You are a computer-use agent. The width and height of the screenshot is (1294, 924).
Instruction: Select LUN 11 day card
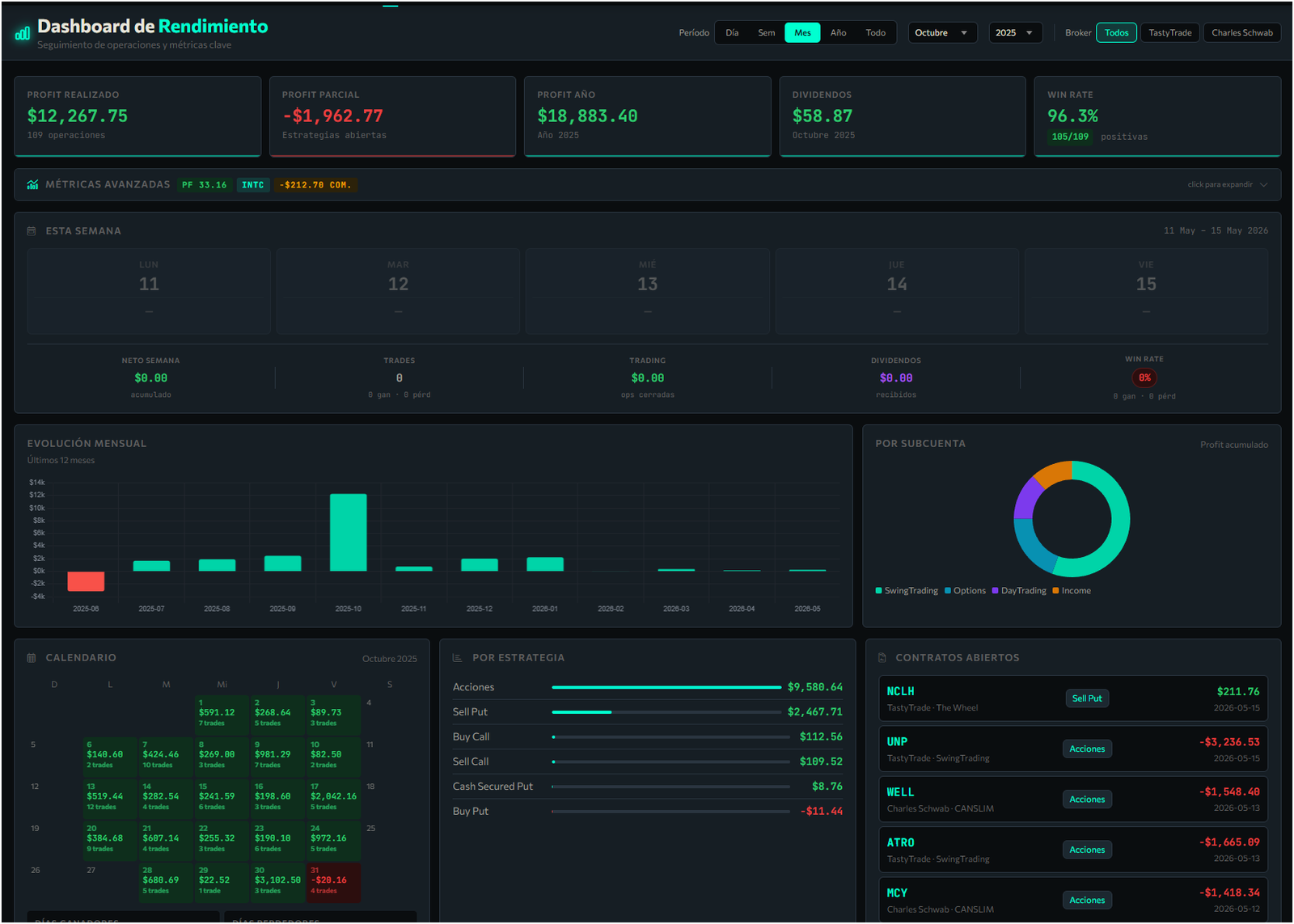tap(149, 292)
